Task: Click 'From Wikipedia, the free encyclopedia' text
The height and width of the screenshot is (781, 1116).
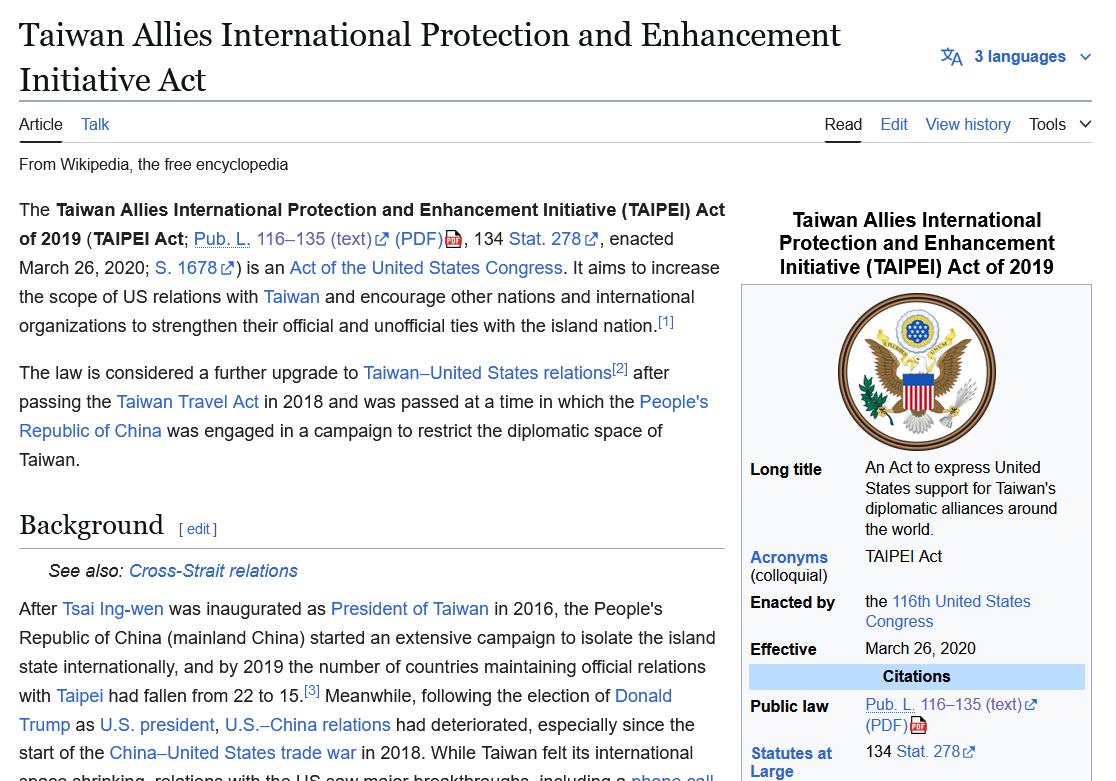Action: click(154, 165)
